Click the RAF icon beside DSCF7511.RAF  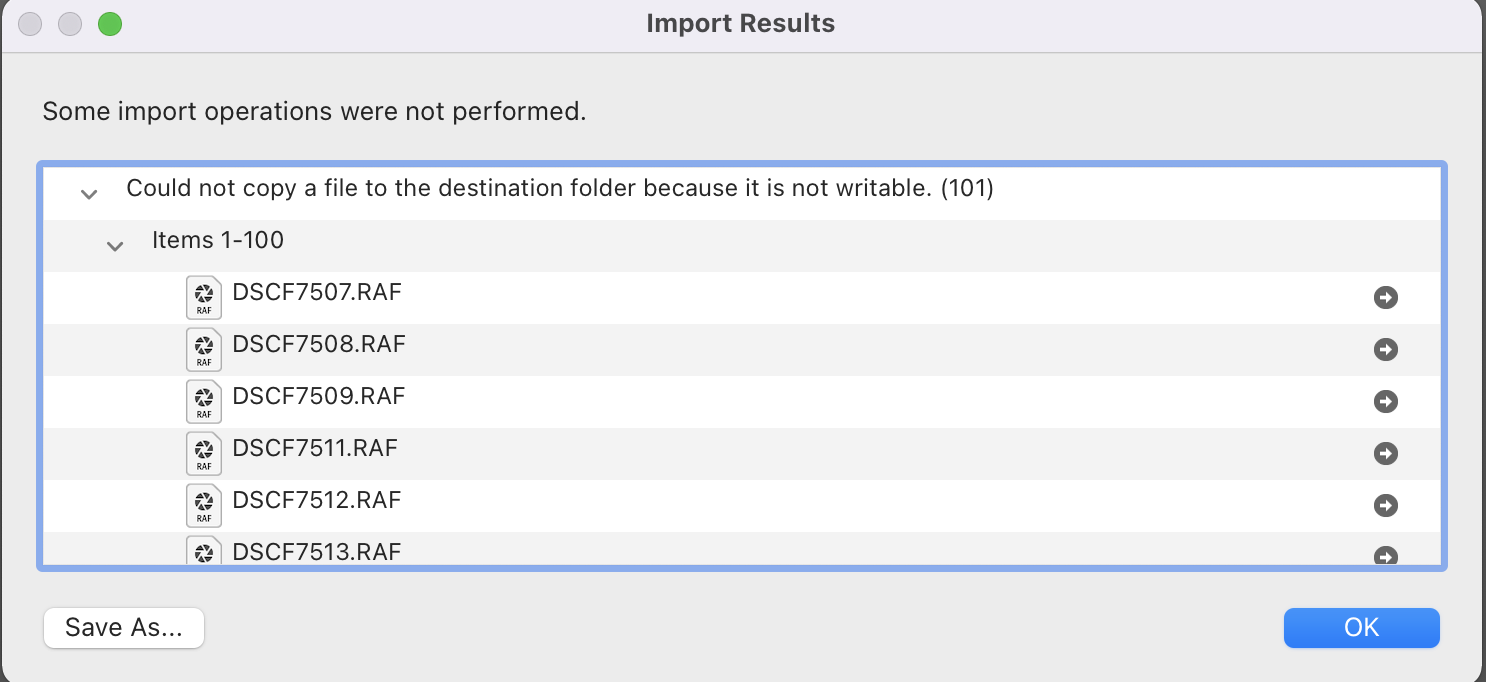[203, 453]
